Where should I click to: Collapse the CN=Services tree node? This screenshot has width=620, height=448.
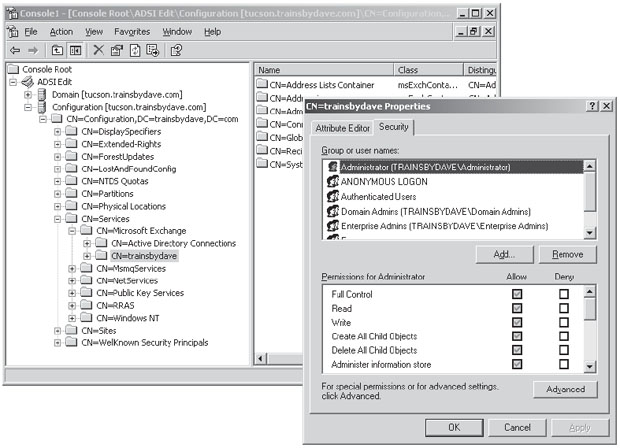[x=57, y=219]
